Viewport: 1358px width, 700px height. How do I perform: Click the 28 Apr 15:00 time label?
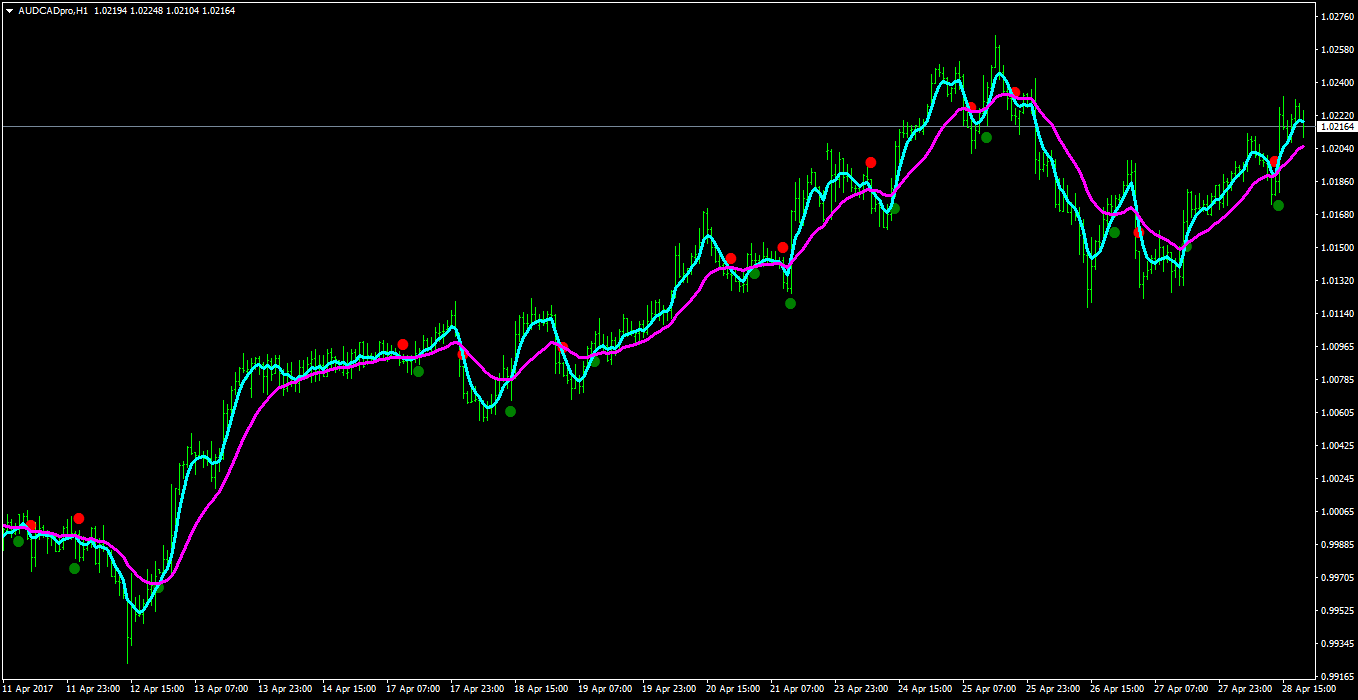pos(1309,689)
